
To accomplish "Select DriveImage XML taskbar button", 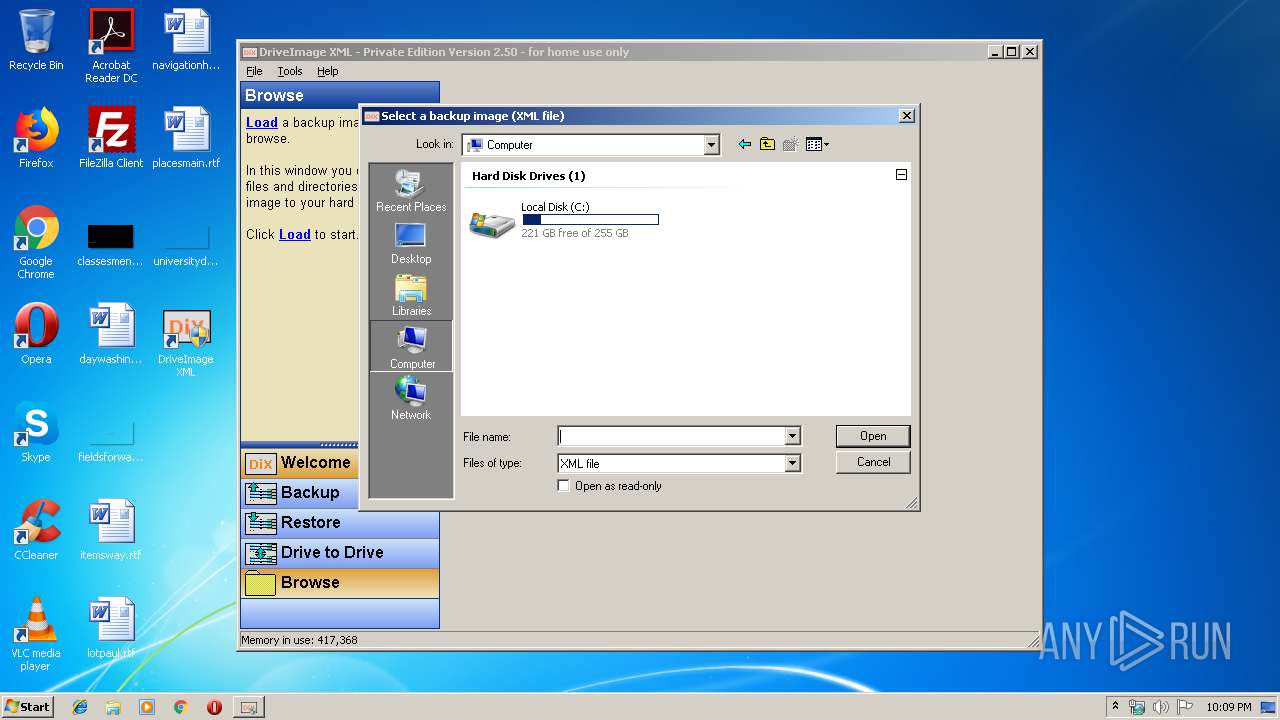I will (249, 707).
